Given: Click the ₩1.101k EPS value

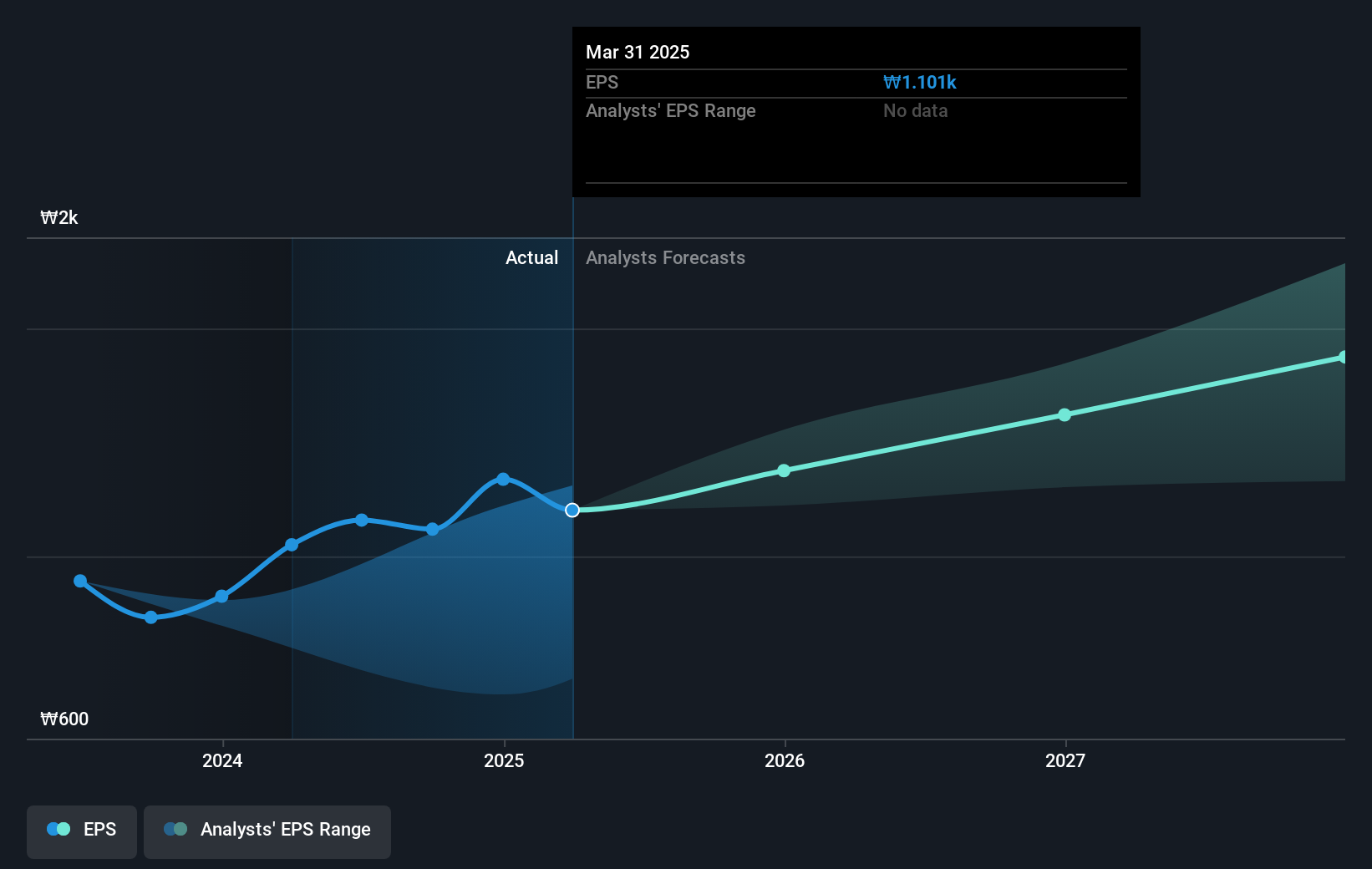Looking at the screenshot, I should 920,82.
